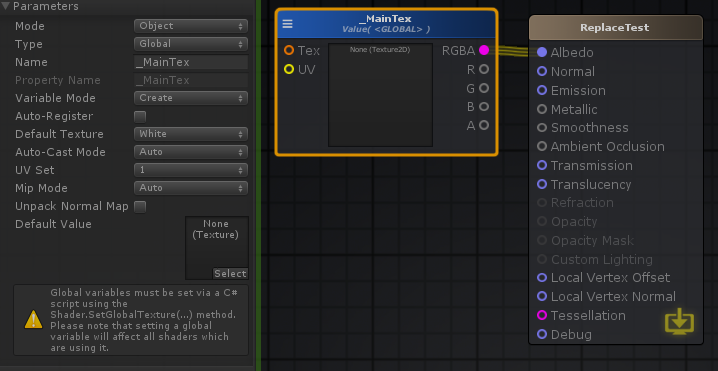Click the Transmission input port

tap(542, 165)
